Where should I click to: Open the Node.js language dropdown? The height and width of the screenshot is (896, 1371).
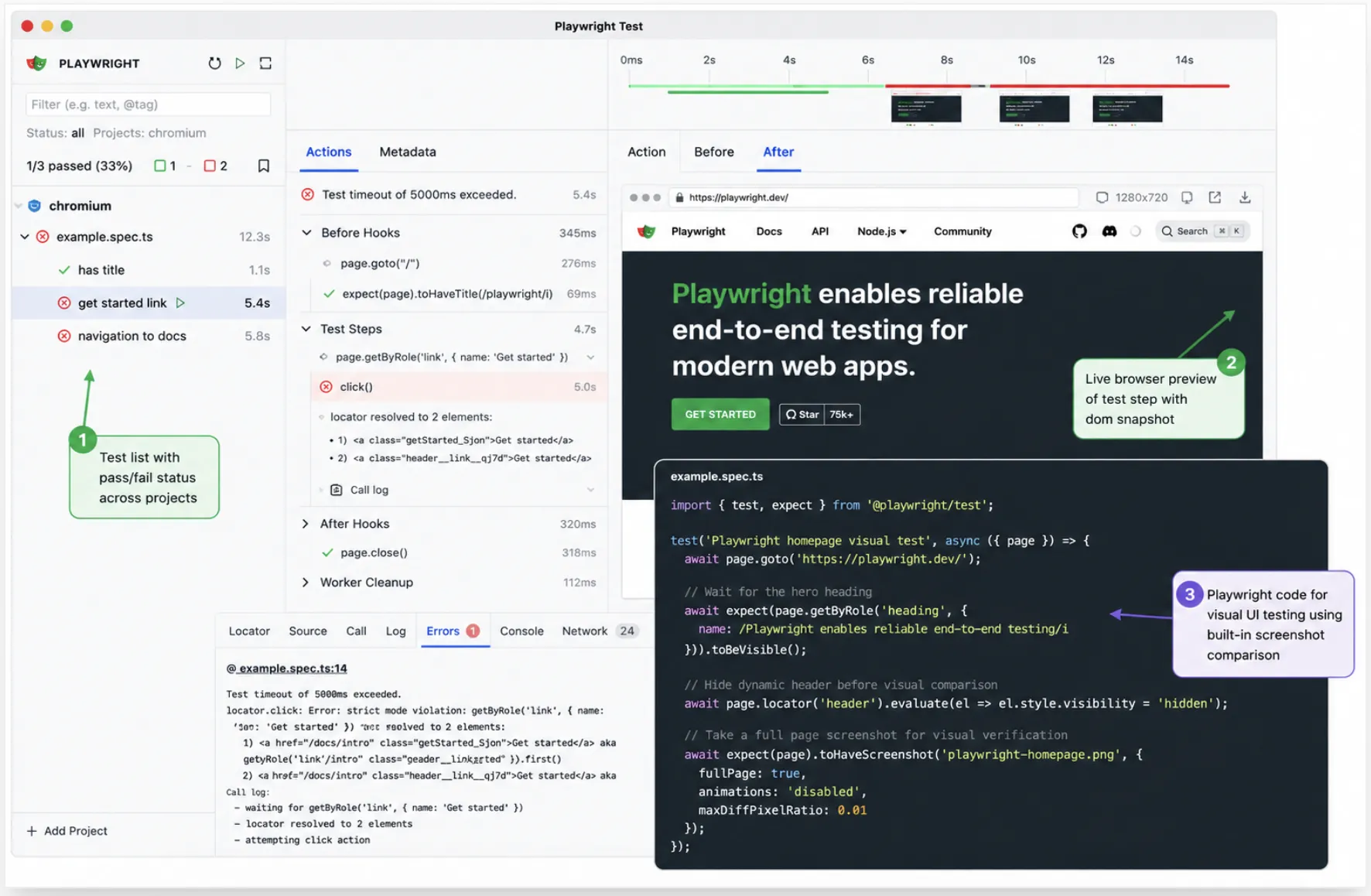[x=881, y=231]
